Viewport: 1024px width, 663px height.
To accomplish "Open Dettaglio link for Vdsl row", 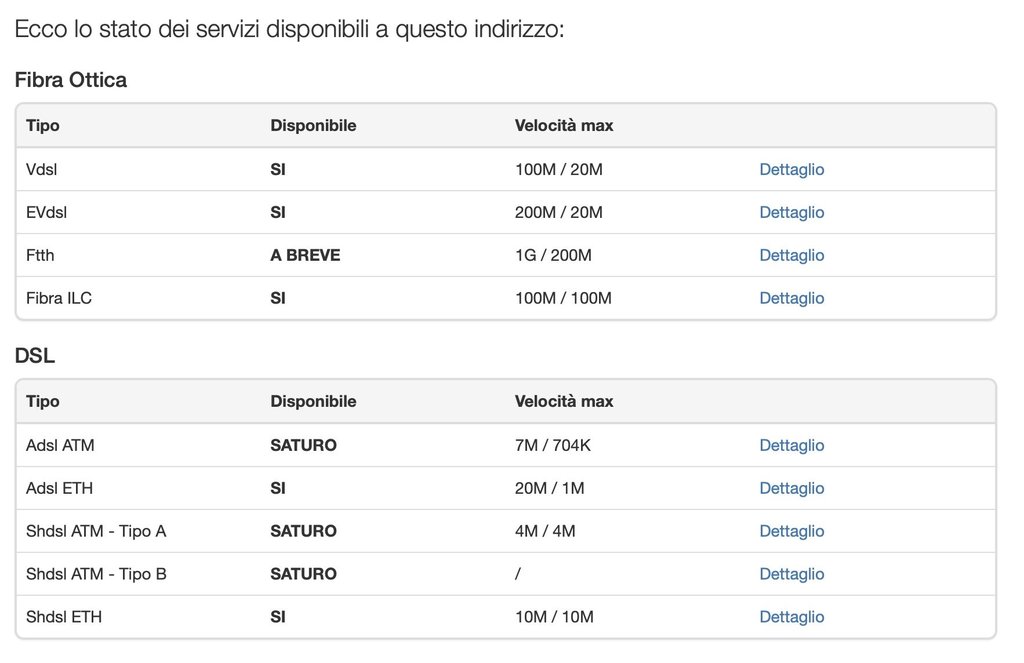I will coord(791,169).
